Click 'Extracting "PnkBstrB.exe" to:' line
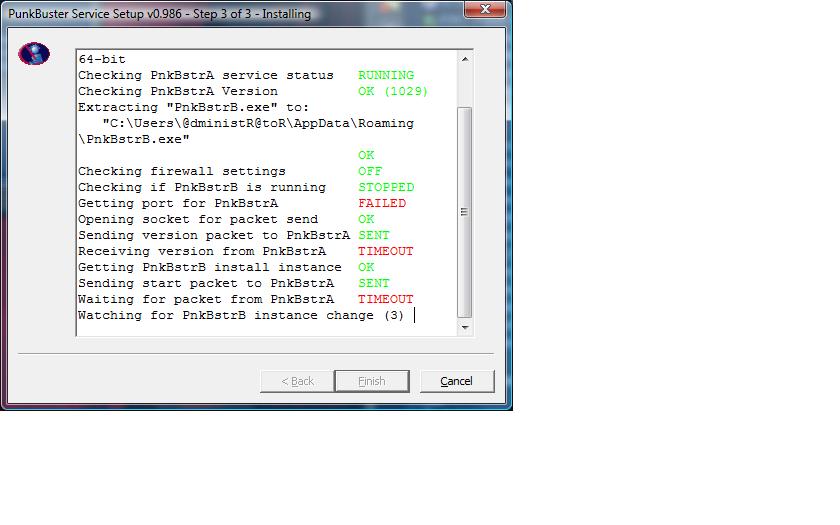The height and width of the screenshot is (525, 840). 193,107
